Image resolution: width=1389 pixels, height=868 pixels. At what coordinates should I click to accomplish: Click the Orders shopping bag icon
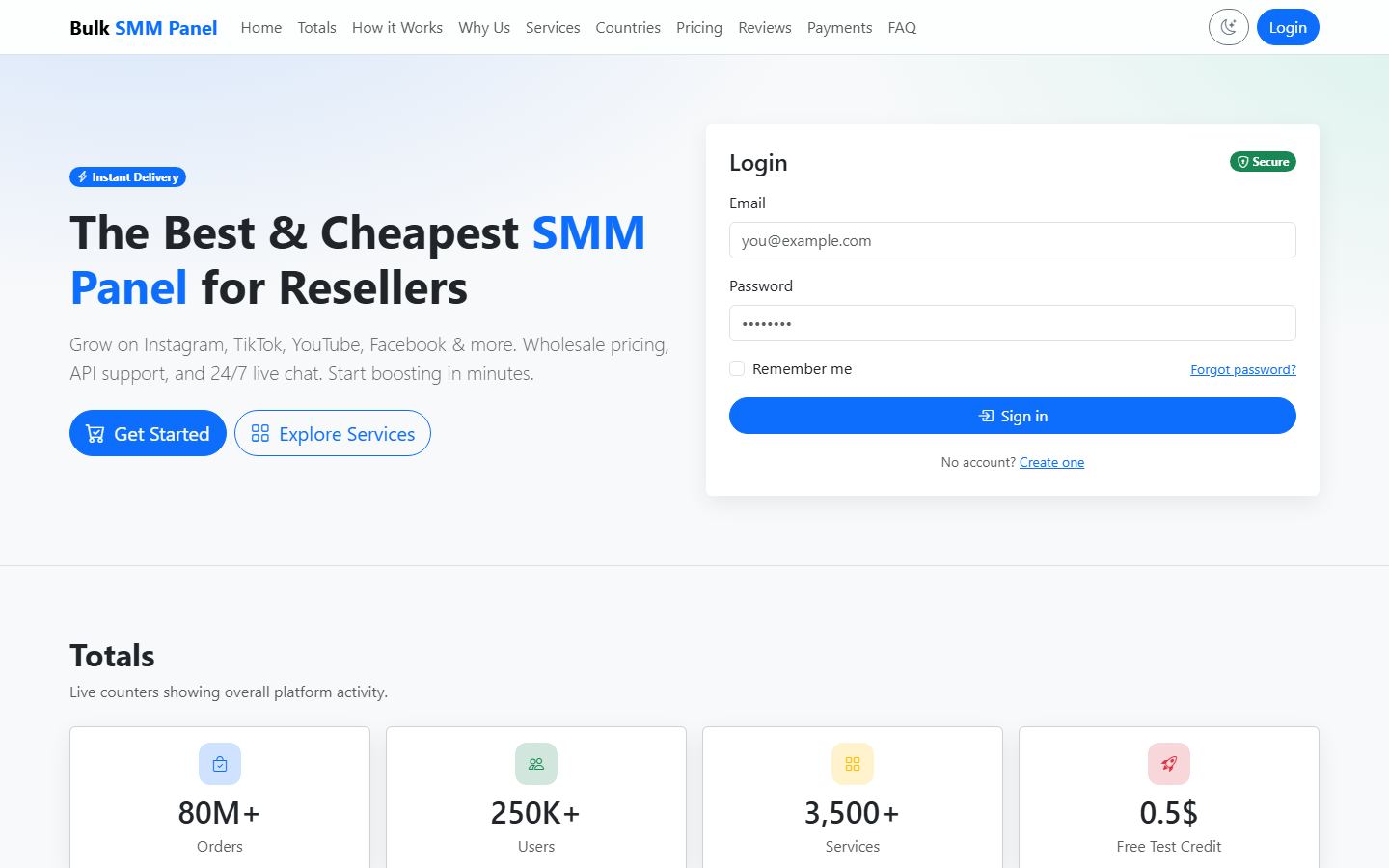220,764
